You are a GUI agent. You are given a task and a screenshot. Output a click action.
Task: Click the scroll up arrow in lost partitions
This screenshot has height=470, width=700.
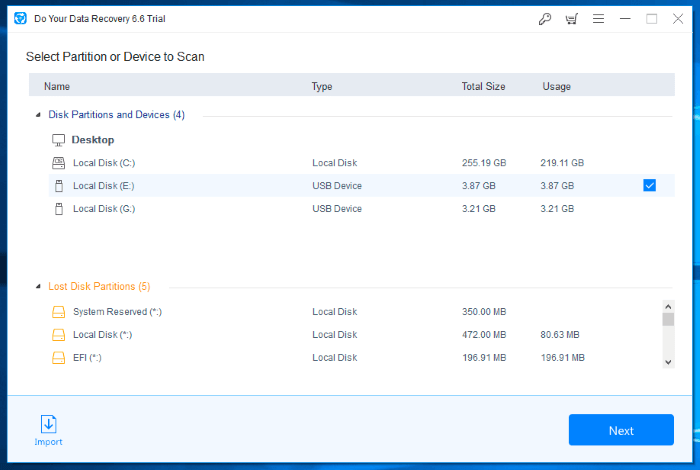tap(668, 307)
